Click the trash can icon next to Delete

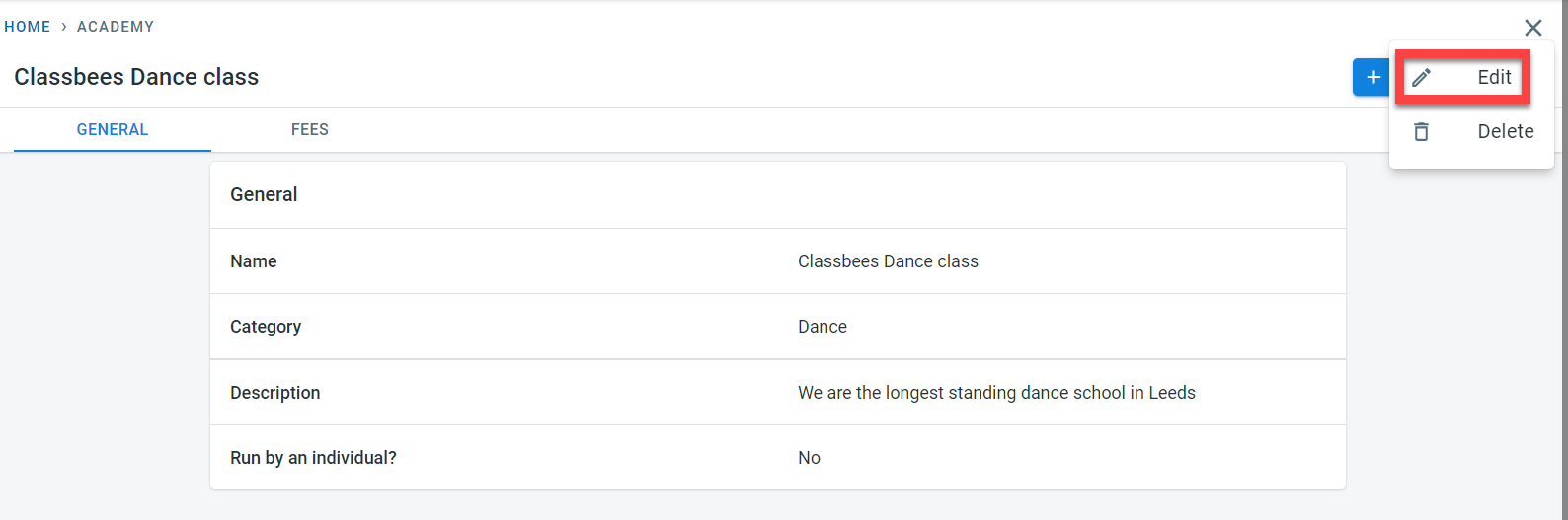click(x=1421, y=131)
